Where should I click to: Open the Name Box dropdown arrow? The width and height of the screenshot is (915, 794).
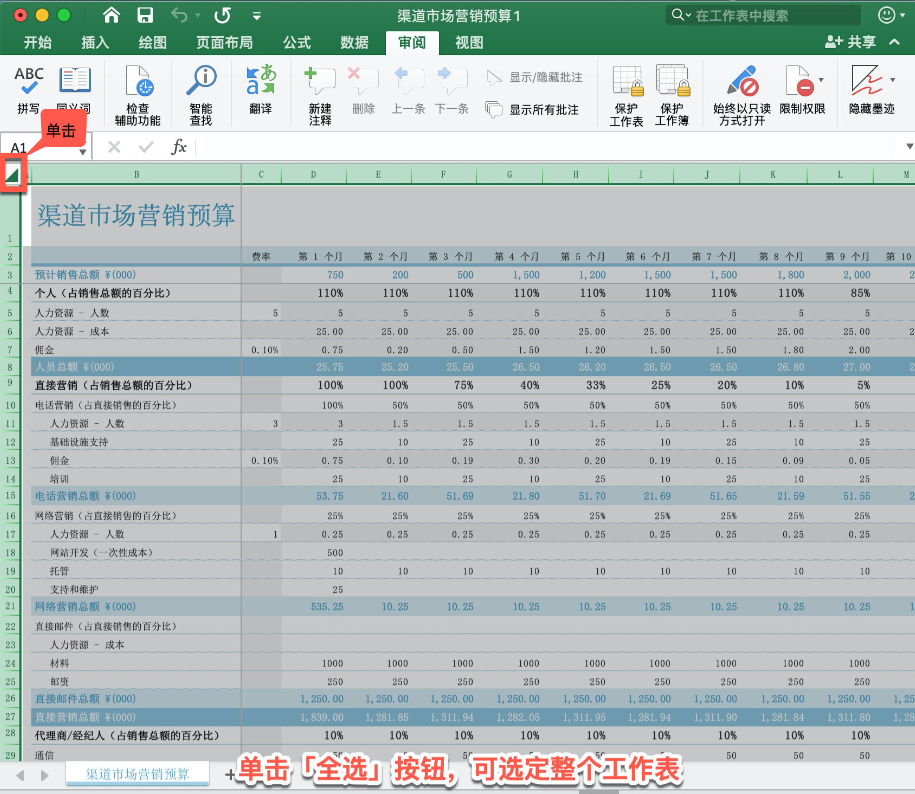pyautogui.click(x=83, y=152)
